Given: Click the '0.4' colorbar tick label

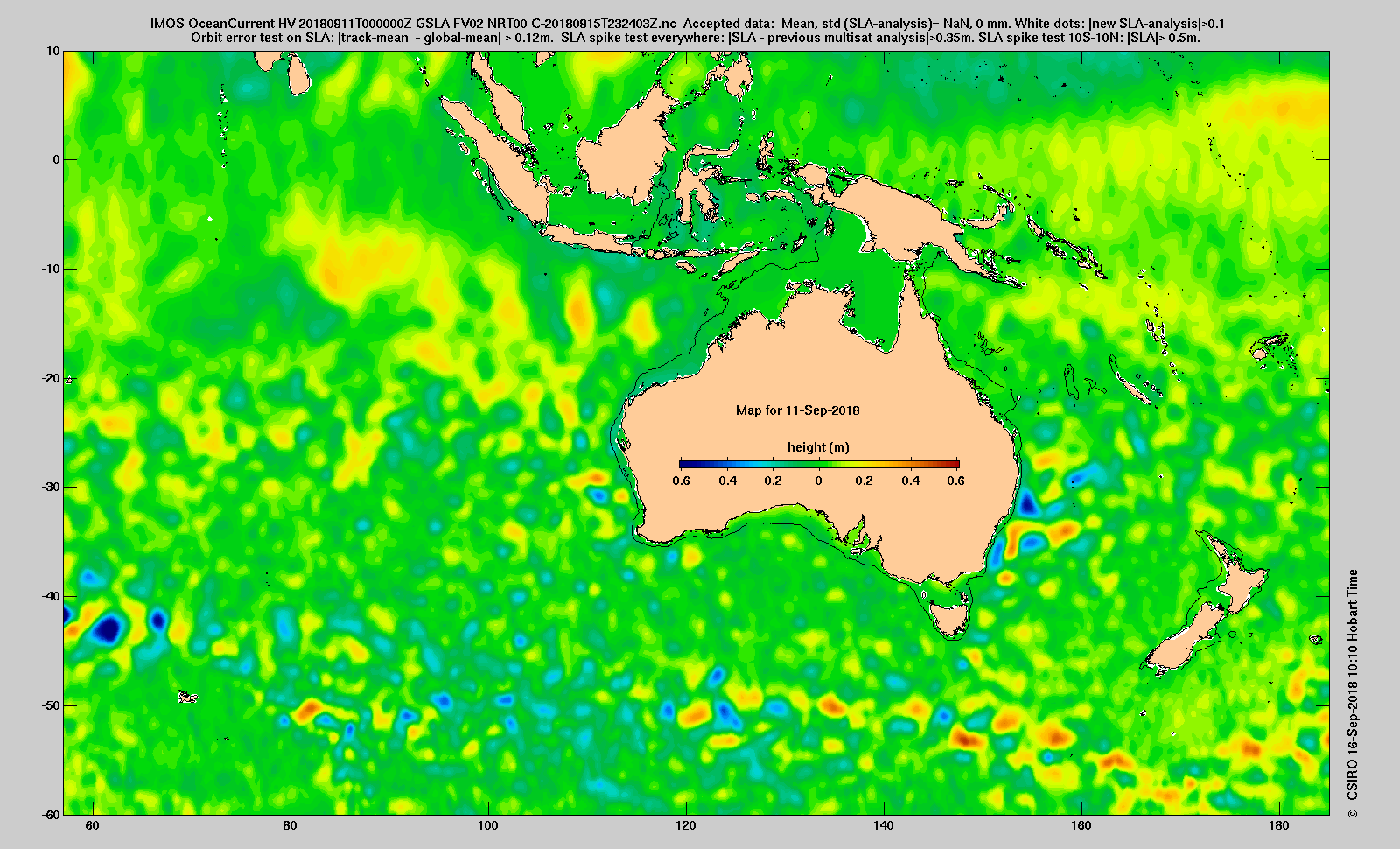Looking at the screenshot, I should [x=910, y=481].
